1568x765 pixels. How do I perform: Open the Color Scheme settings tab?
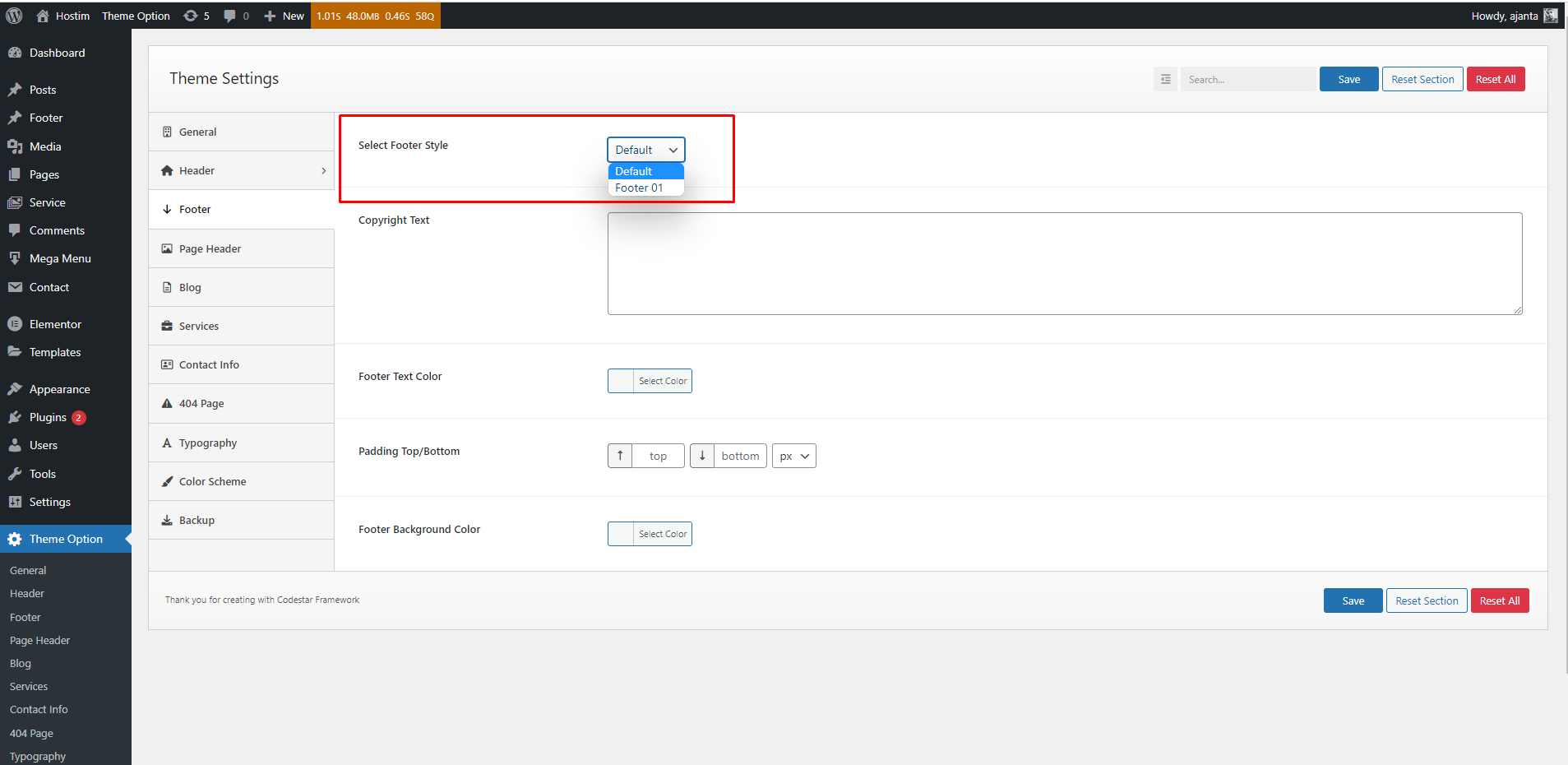pyautogui.click(x=212, y=481)
